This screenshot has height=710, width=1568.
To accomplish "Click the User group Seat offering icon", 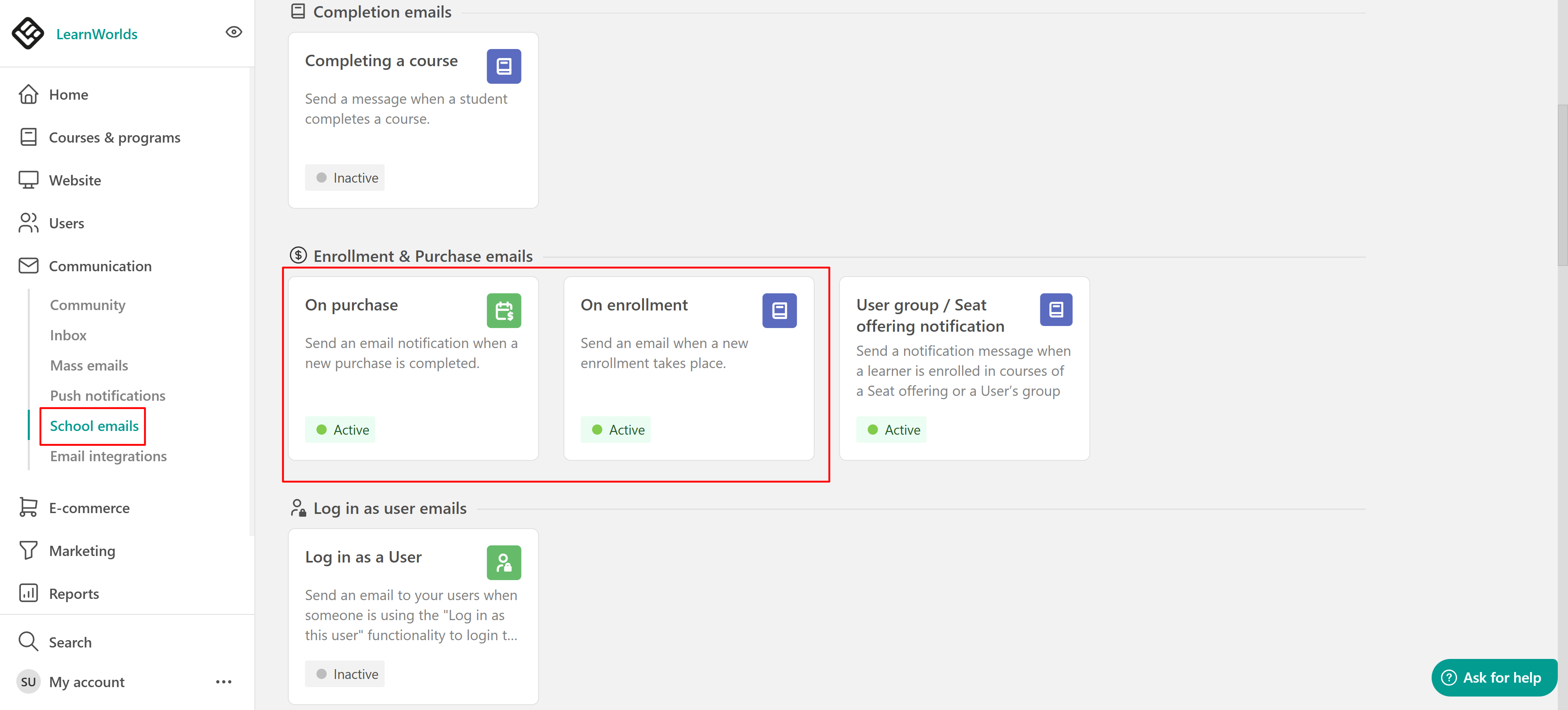I will coord(1056,310).
